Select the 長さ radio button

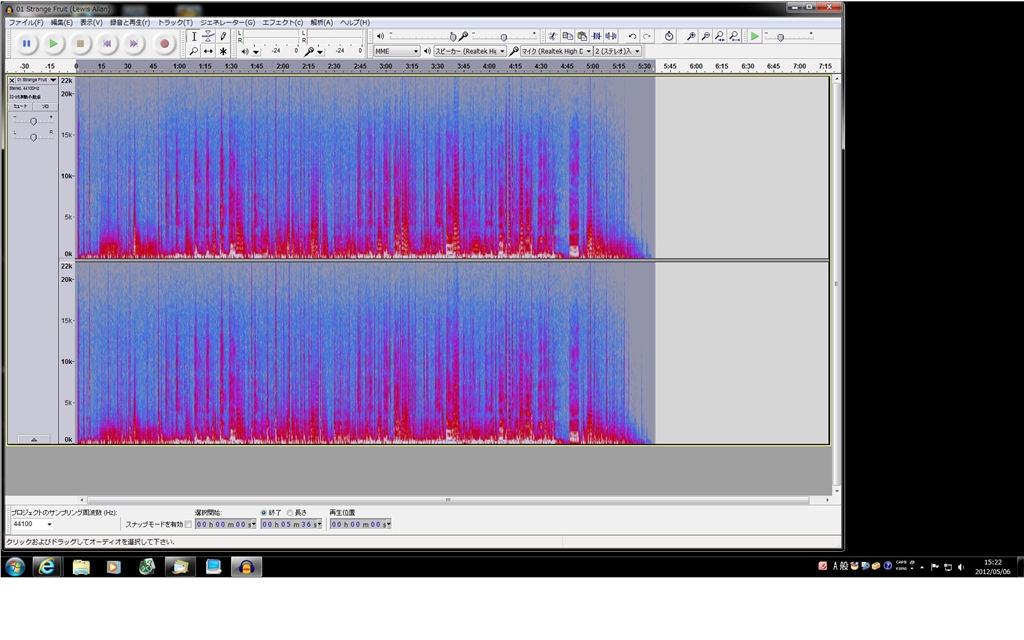pos(290,512)
